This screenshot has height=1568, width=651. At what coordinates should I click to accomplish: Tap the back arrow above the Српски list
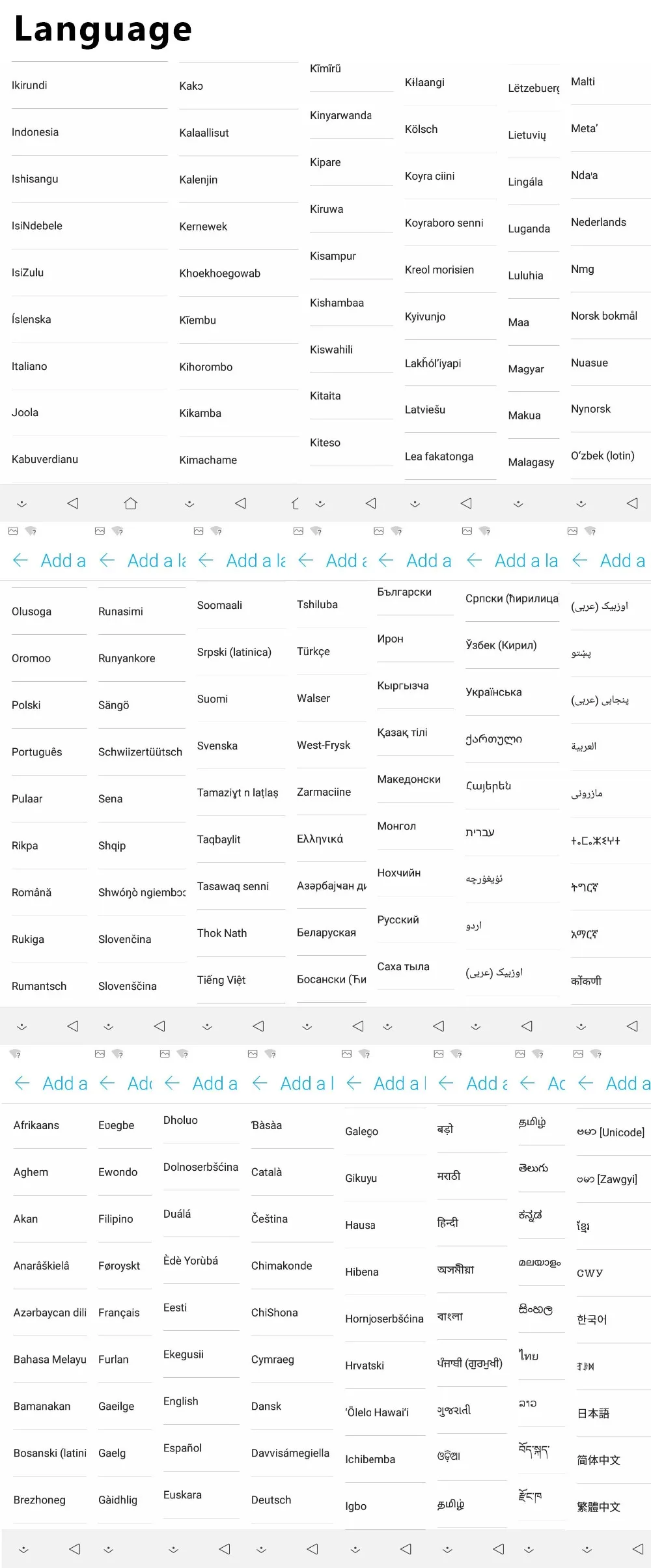[474, 561]
